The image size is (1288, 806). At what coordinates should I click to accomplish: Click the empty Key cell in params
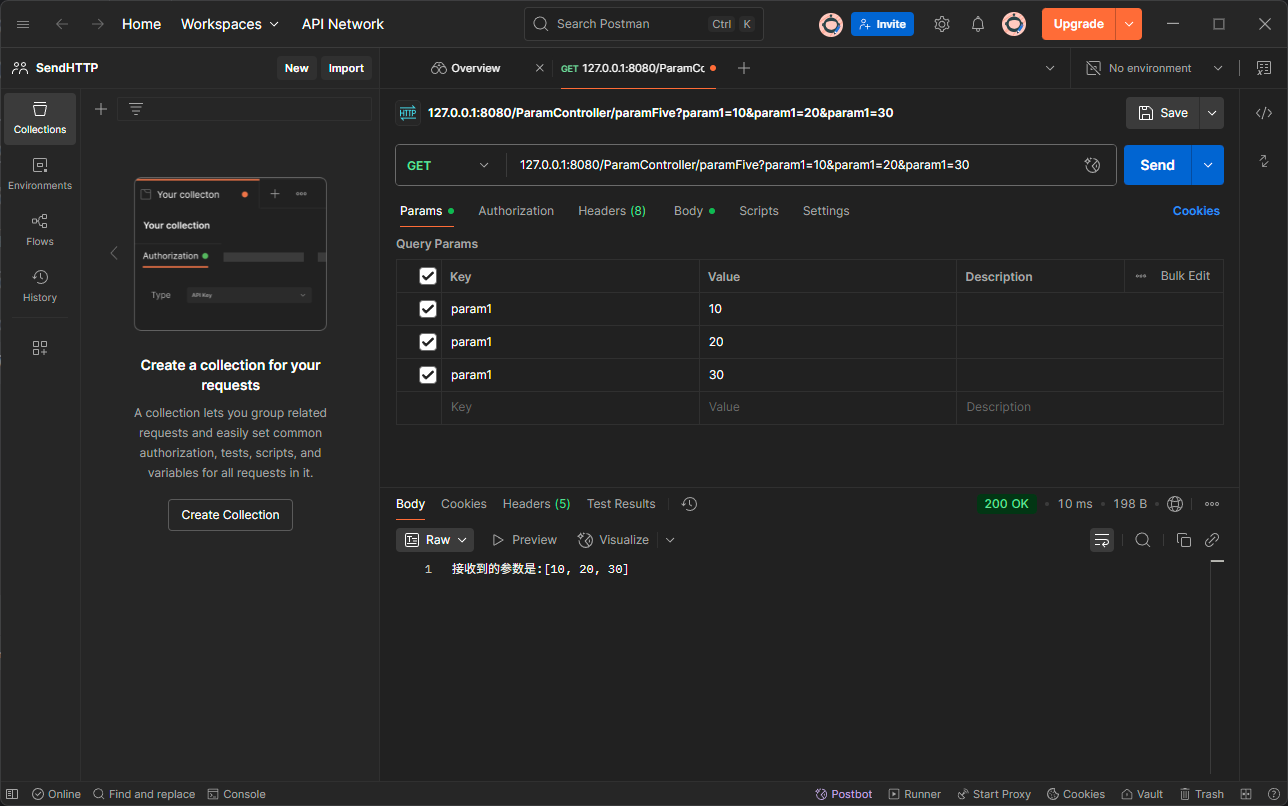570,407
